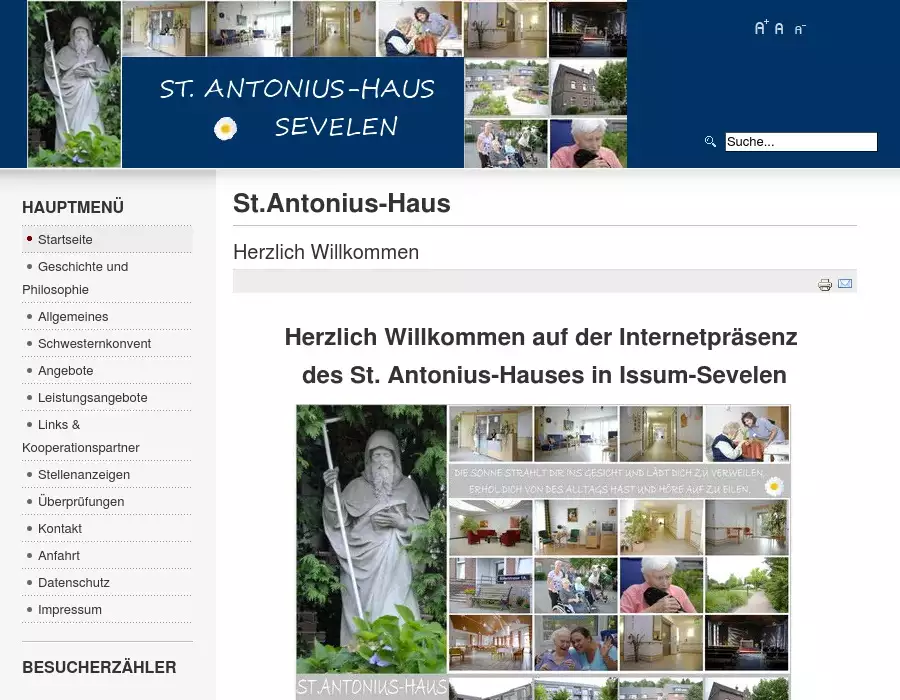Open the Anfahrt directions page
The width and height of the screenshot is (900, 700).
coord(59,556)
